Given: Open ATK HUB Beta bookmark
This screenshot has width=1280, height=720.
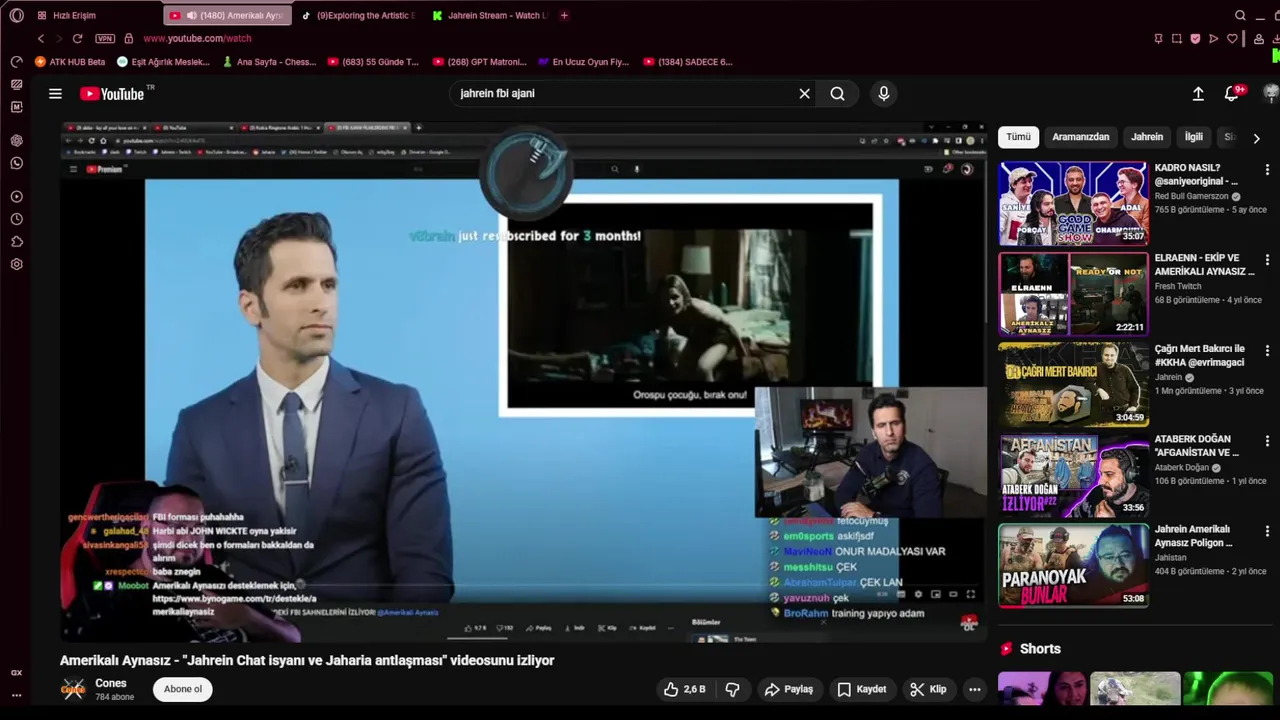Looking at the screenshot, I should coord(70,61).
